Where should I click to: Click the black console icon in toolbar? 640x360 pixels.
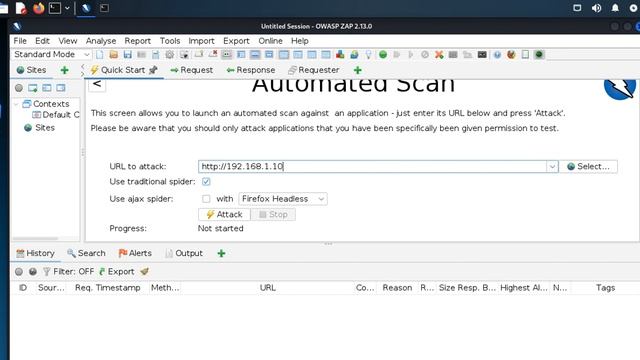pos(482,54)
